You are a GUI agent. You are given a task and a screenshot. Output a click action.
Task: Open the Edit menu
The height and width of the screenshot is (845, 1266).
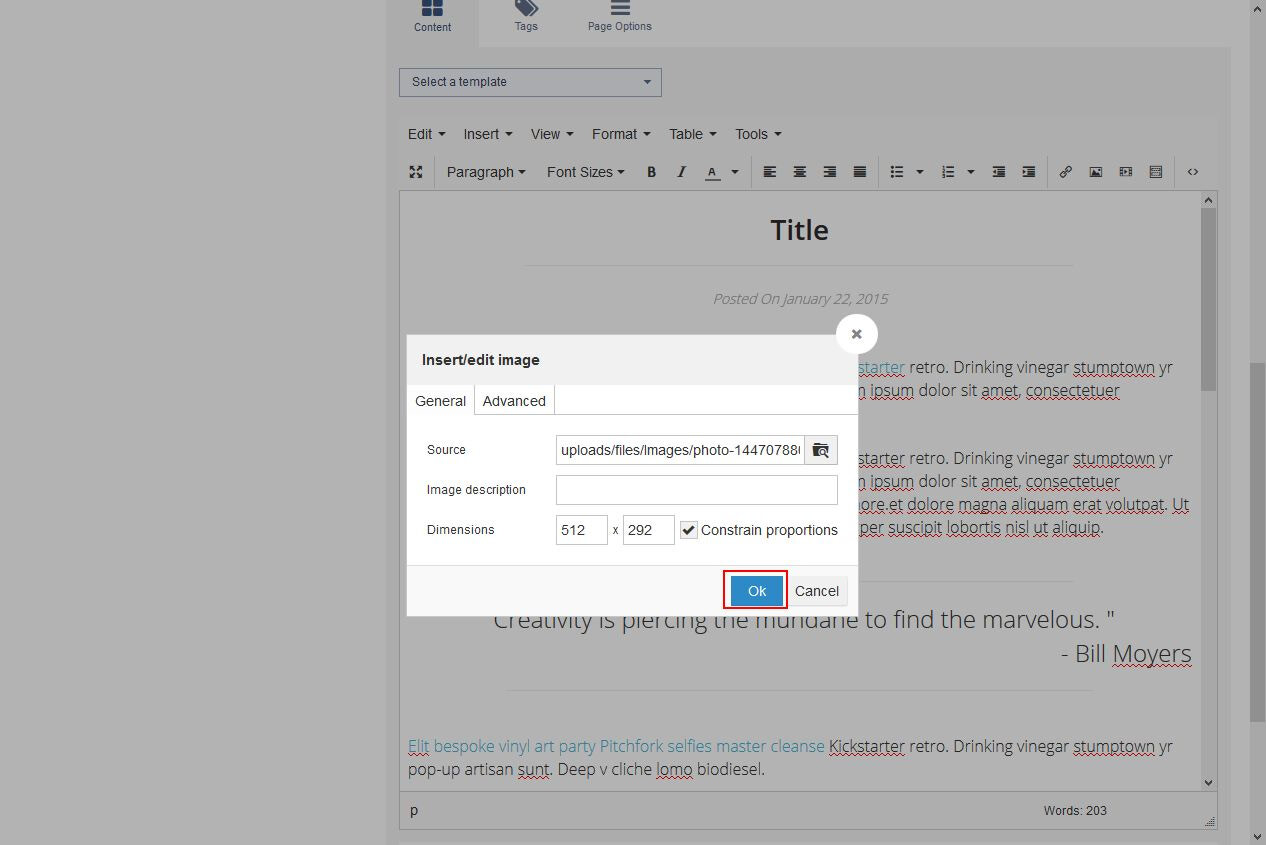coord(426,134)
